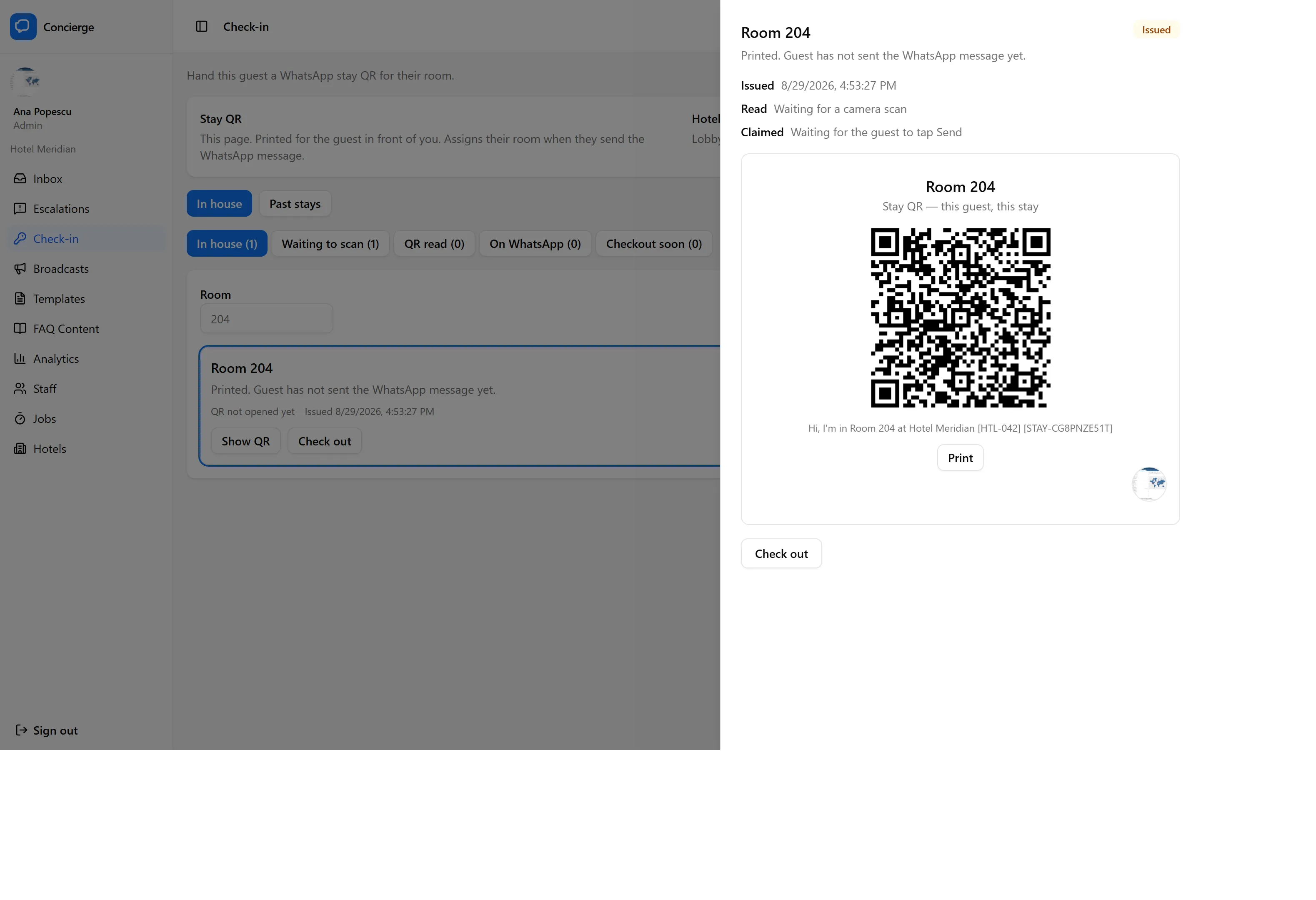Open the Staff page

click(87, 388)
